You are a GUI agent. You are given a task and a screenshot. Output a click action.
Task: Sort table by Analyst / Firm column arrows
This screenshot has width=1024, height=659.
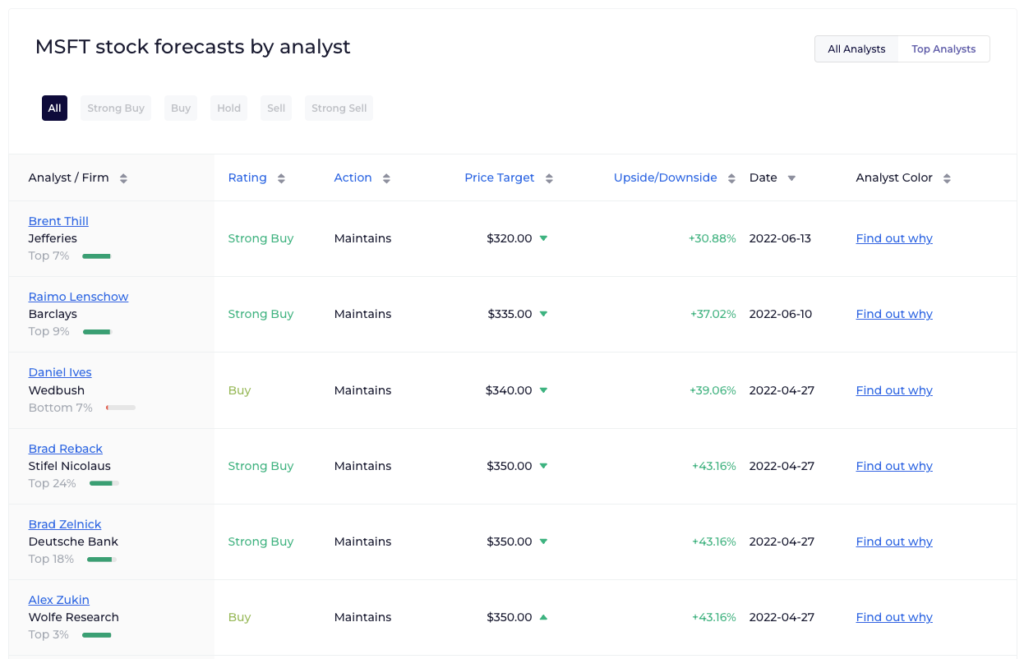[123, 179]
